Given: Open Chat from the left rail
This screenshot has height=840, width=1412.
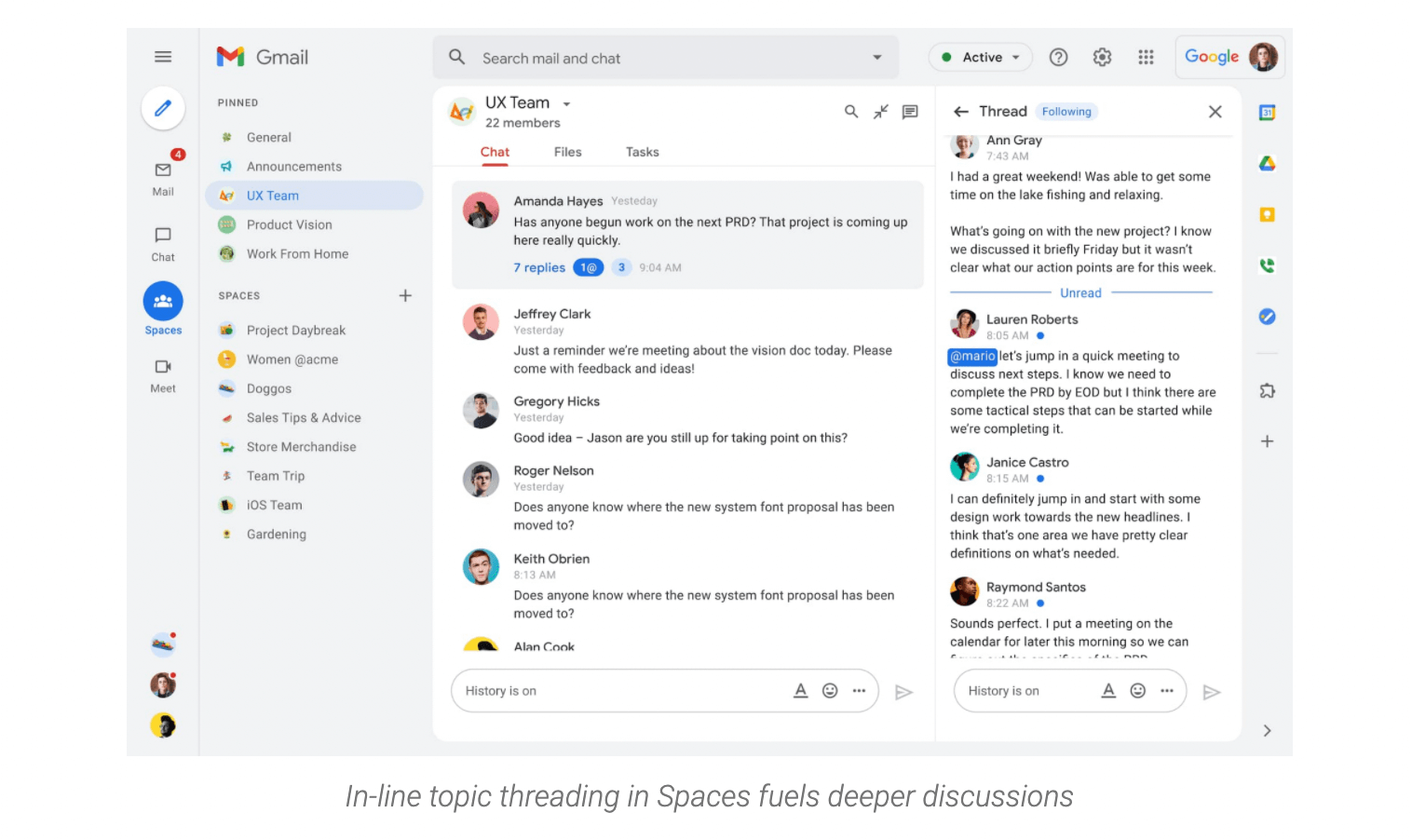Looking at the screenshot, I should [x=163, y=244].
